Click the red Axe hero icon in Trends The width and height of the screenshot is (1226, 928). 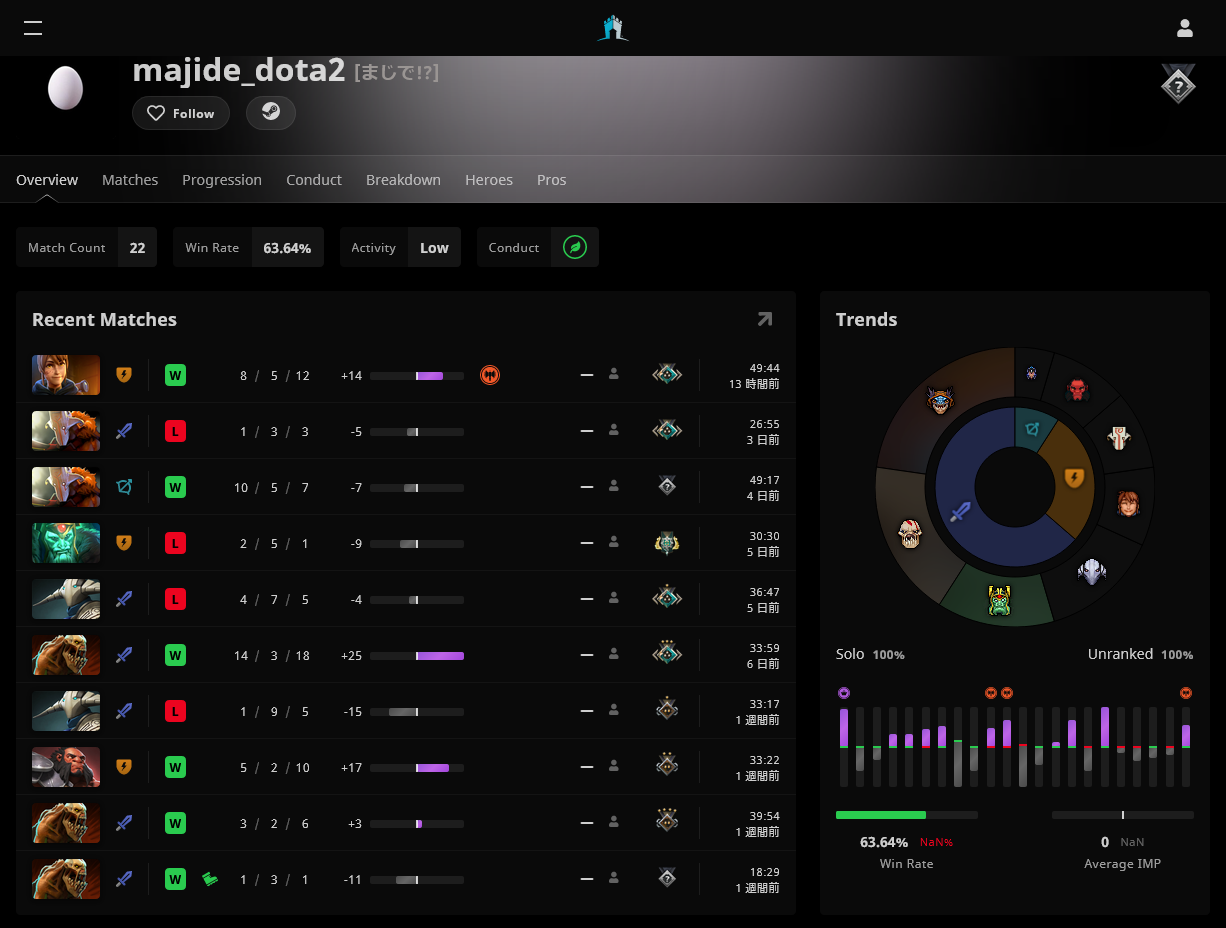1077,389
